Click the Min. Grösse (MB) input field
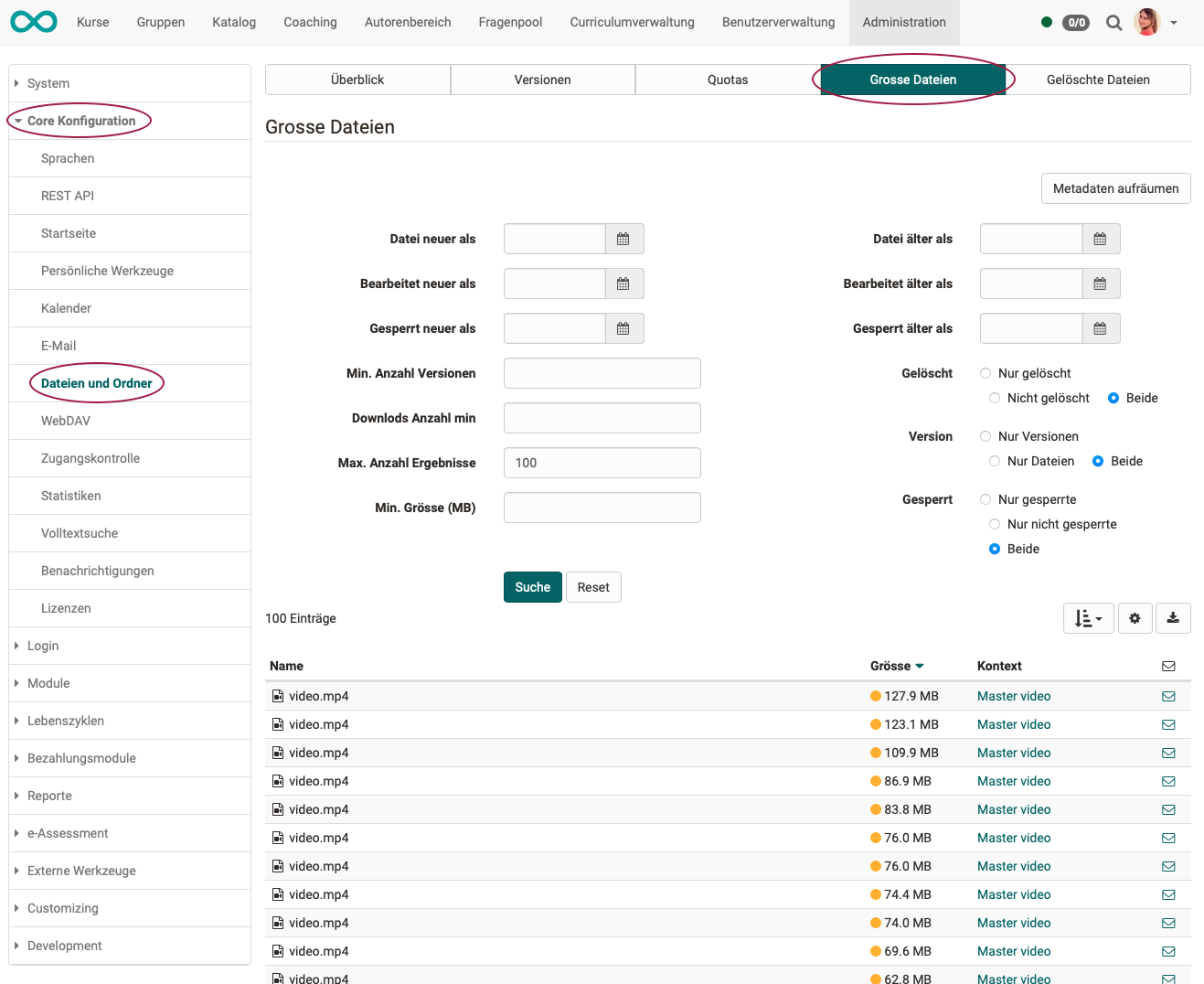 click(602, 508)
